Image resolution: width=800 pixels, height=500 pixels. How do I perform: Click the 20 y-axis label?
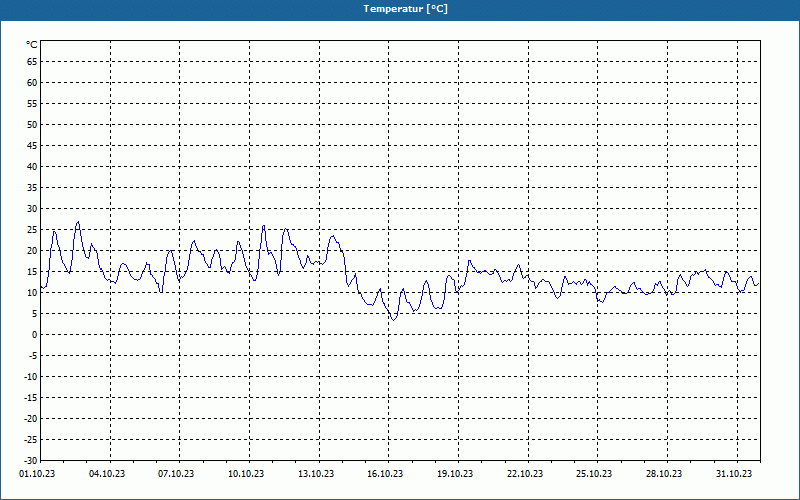tap(32, 251)
